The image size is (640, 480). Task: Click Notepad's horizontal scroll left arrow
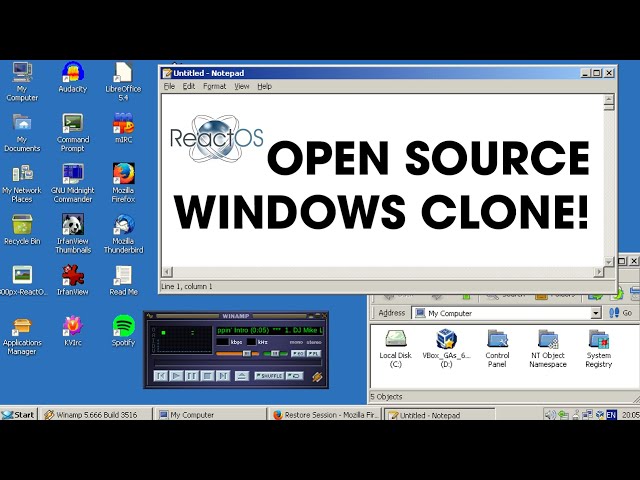(167, 271)
